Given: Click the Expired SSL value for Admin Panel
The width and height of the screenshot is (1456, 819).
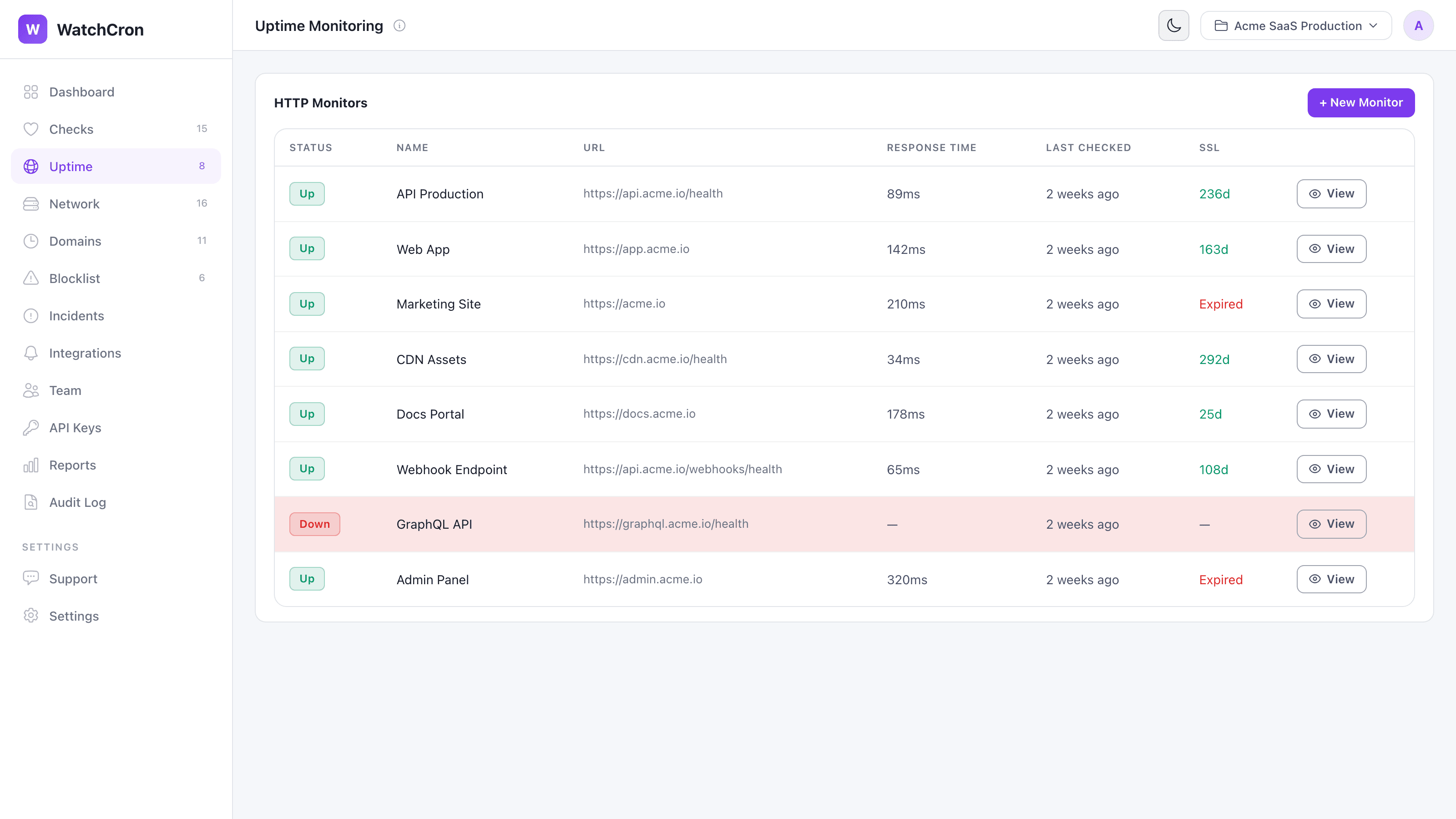Looking at the screenshot, I should (1221, 581).
